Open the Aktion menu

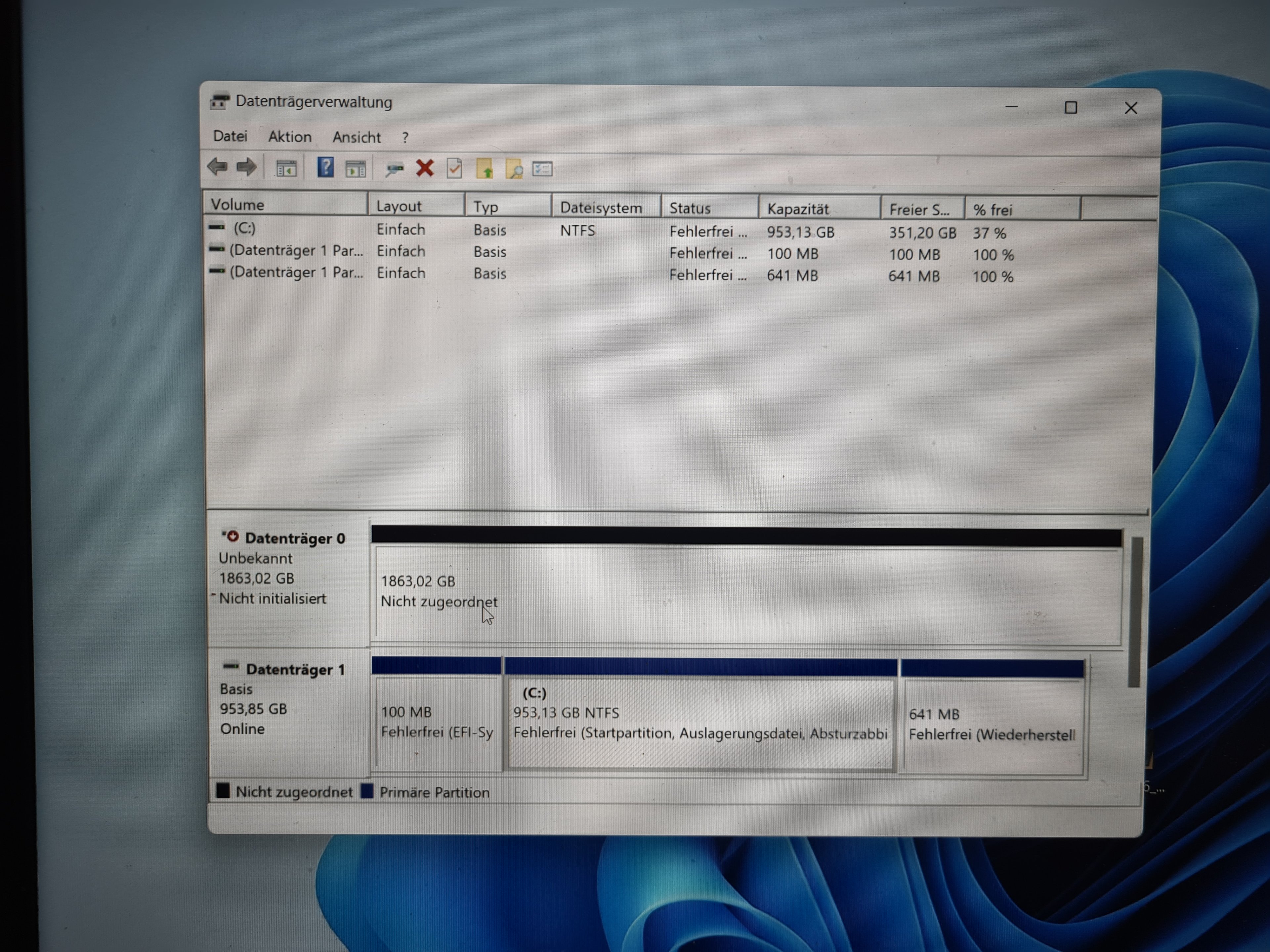(x=289, y=137)
